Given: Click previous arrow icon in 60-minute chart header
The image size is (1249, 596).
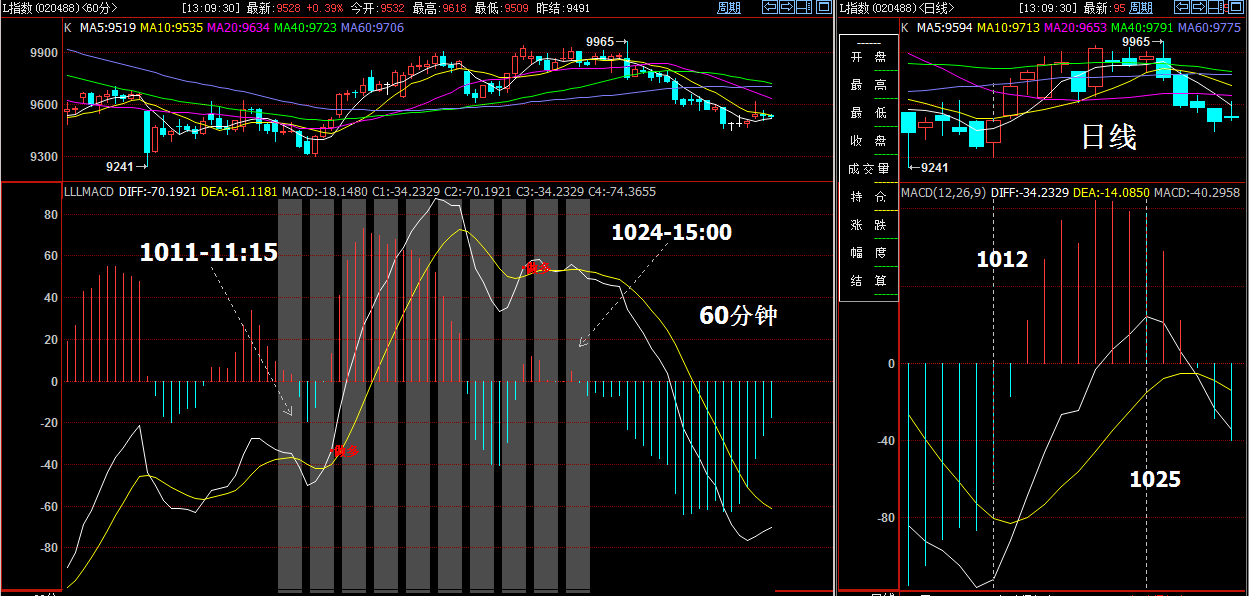Looking at the screenshot, I should 770,8.
